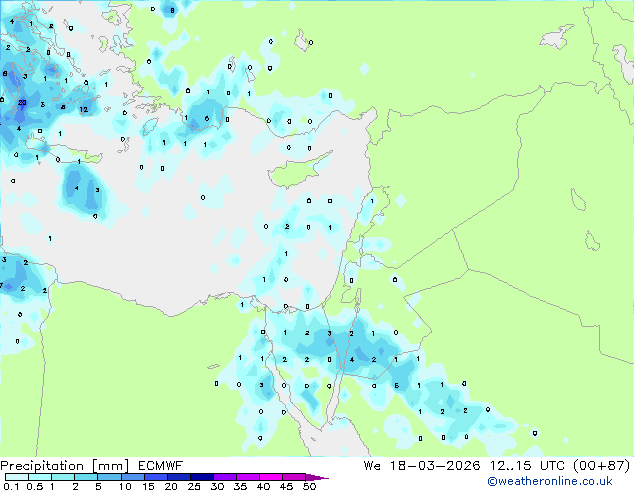Pick the 2–5 mm legend swatch
The width and height of the screenshot is (634, 490).
[x=86, y=477]
